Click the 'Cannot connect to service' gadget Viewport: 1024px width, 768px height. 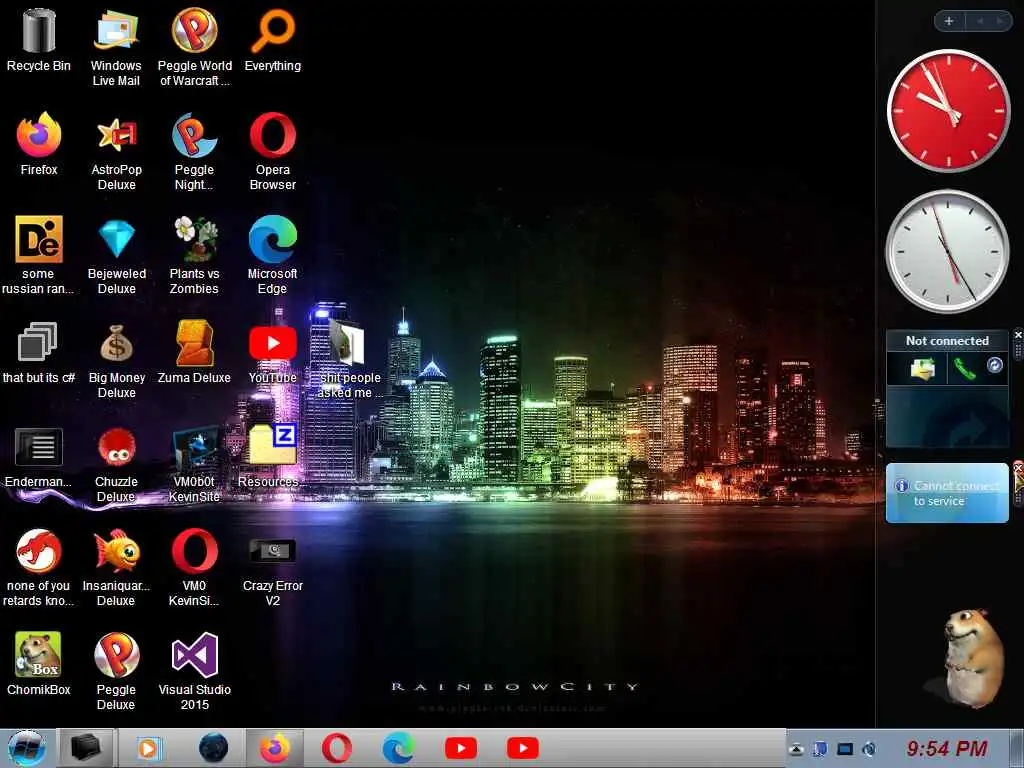tap(947, 493)
